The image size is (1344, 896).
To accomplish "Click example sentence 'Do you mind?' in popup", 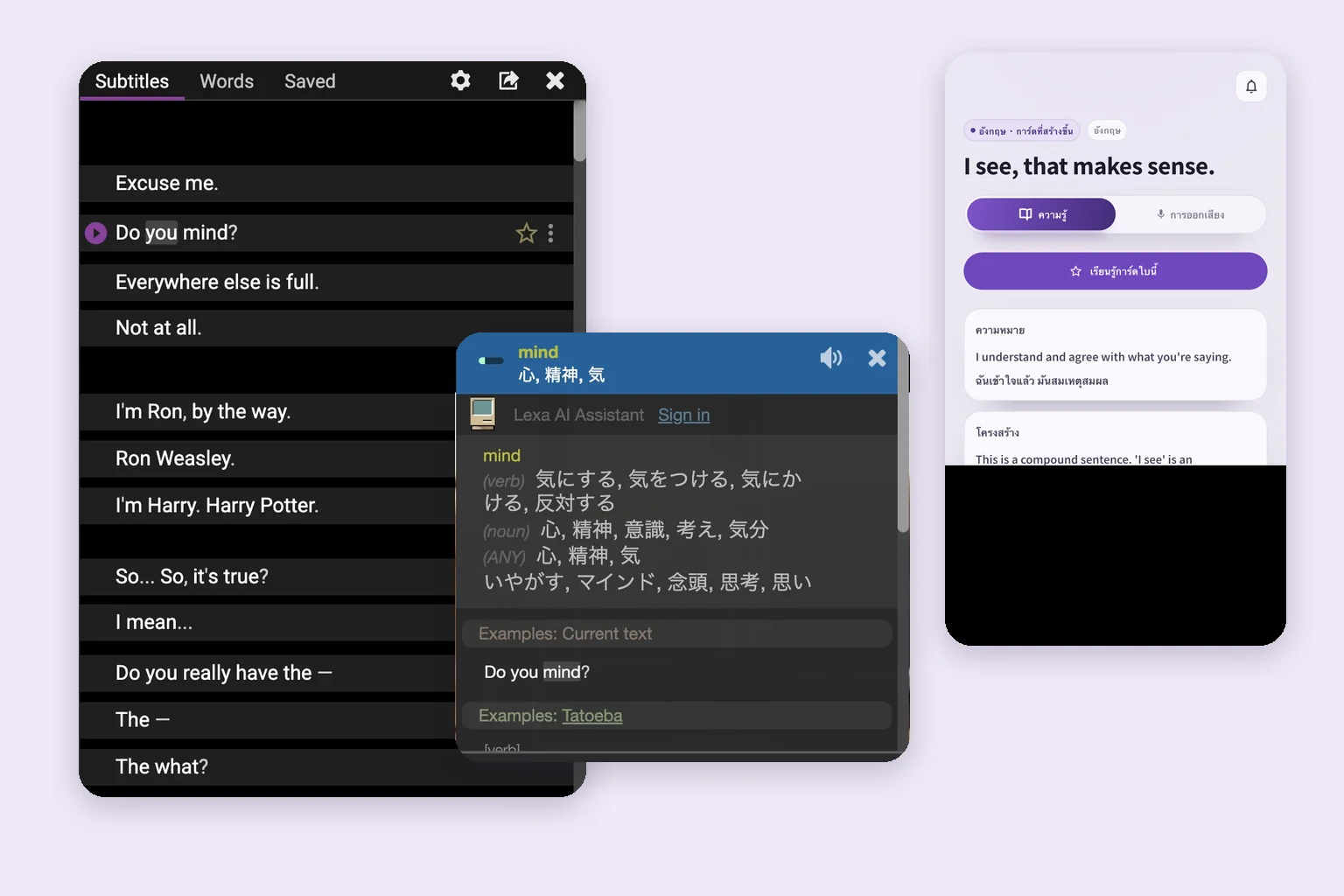I will (536, 672).
